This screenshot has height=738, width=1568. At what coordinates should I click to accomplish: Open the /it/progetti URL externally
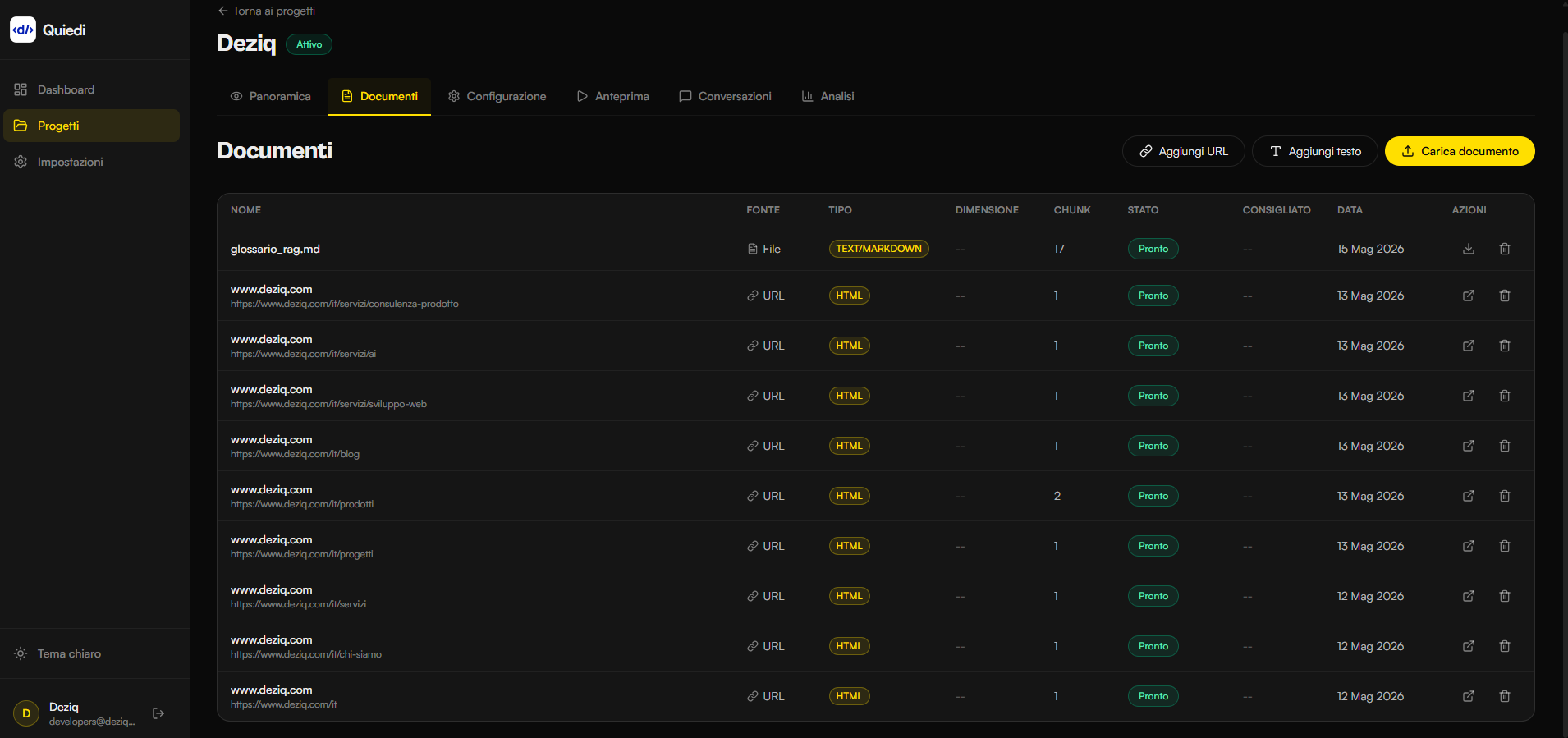pyautogui.click(x=1469, y=546)
